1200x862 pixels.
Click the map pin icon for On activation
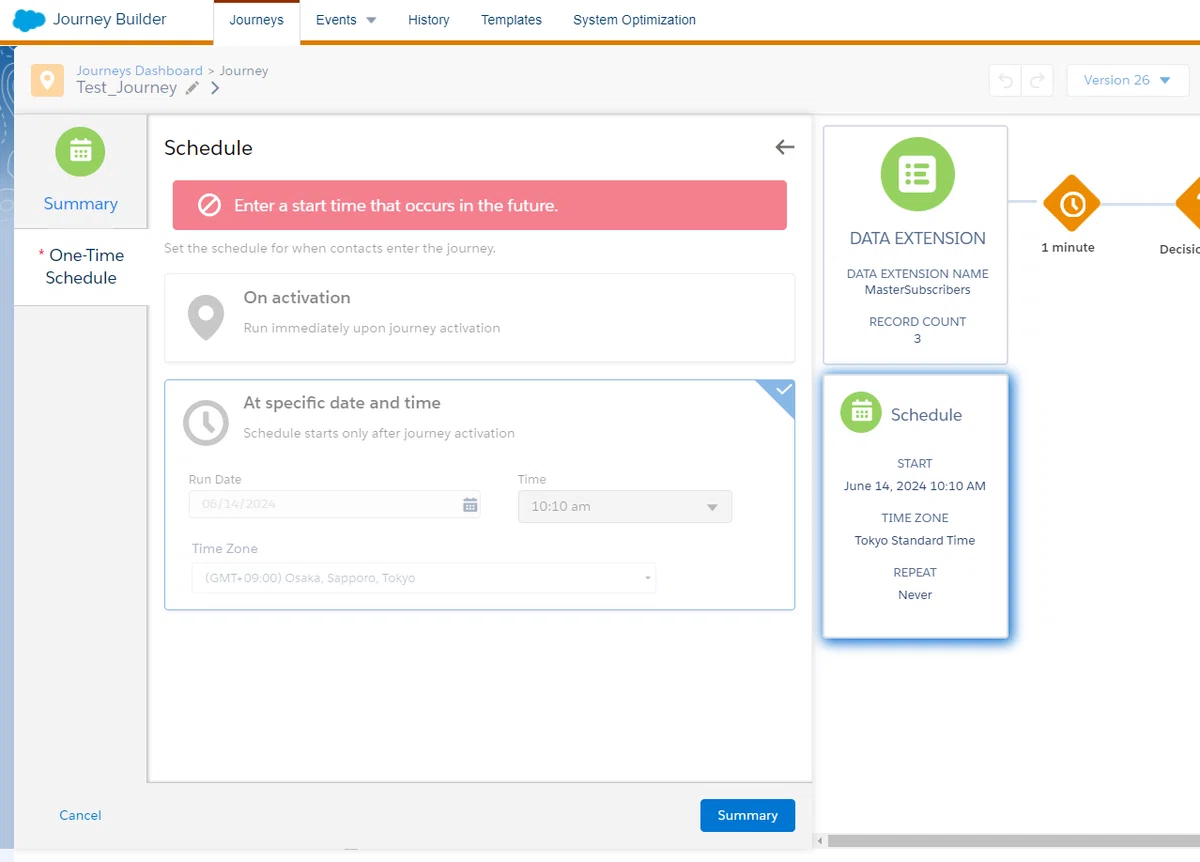[x=206, y=317]
